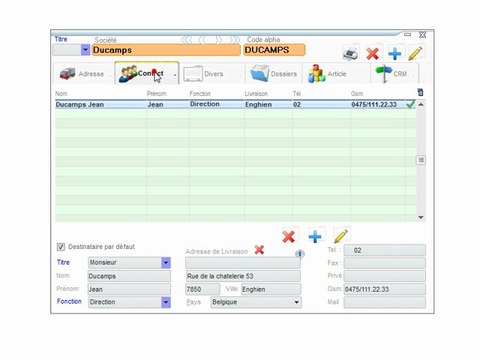Click the 0475/111.22.33 cell in the grid

coord(378,104)
